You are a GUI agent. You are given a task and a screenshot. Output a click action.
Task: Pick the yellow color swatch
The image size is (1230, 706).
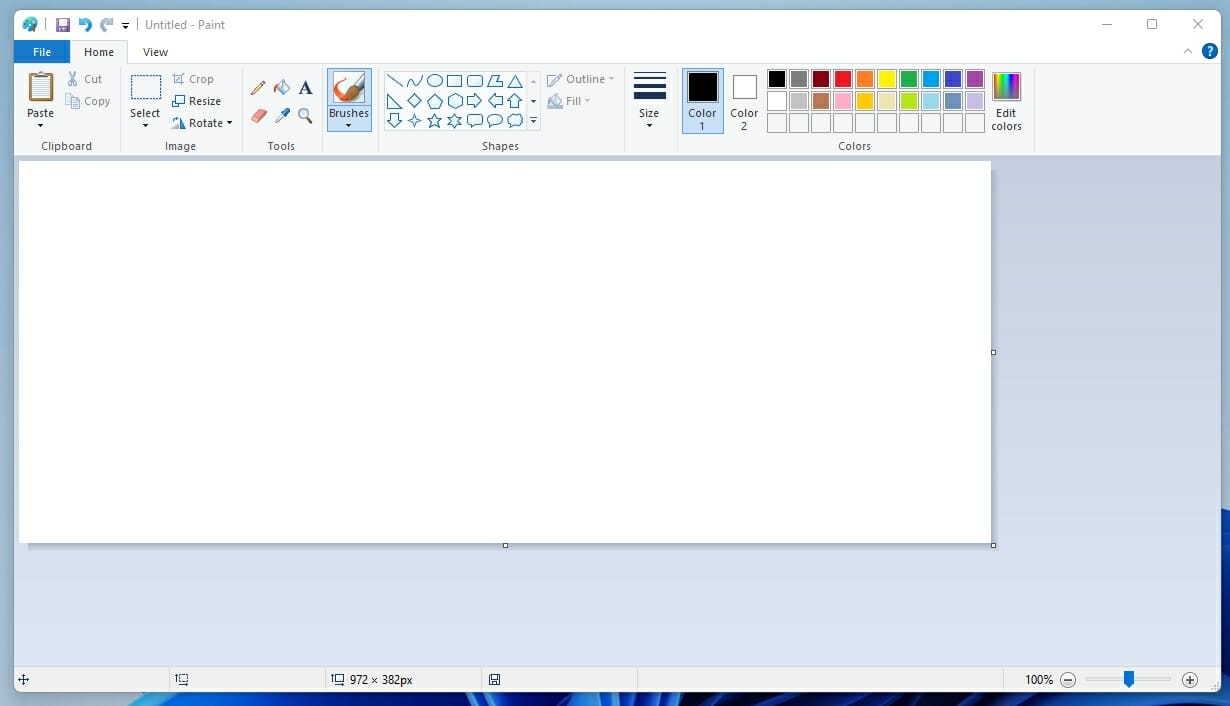[x=887, y=79]
